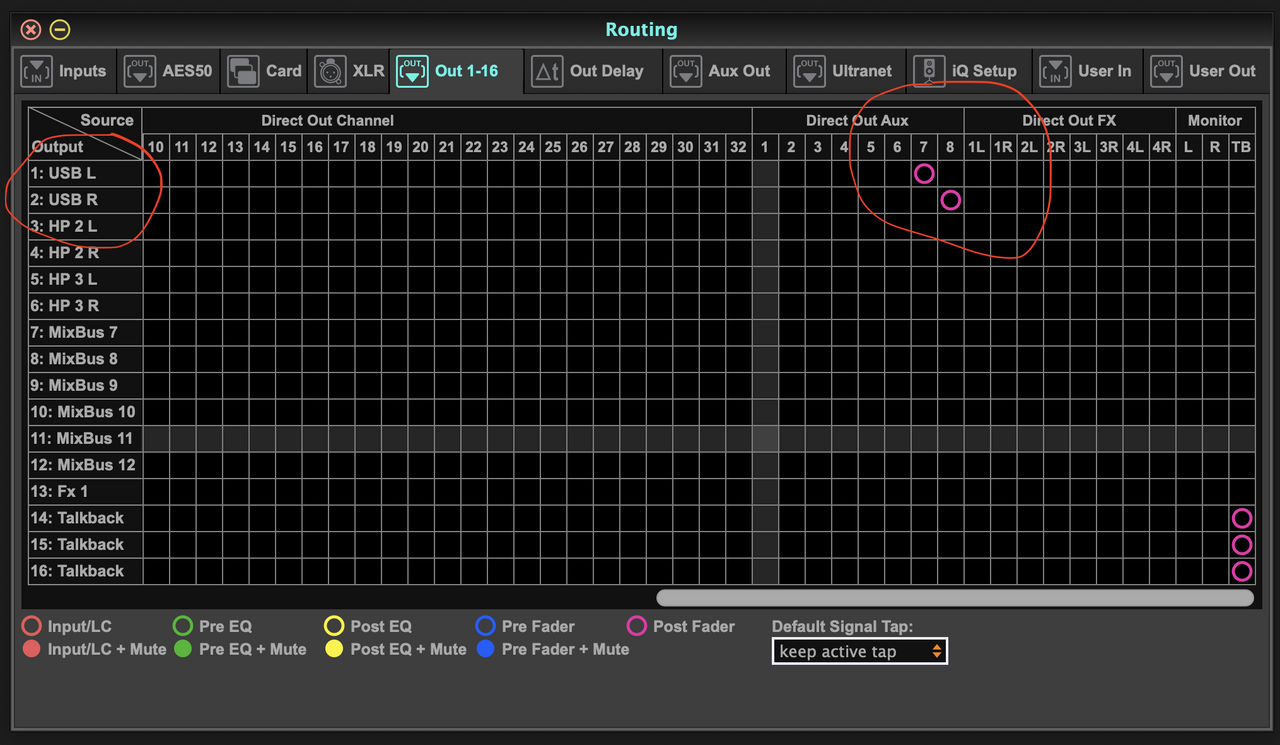Toggle the TB routing circle on output 16
The width and height of the screenshot is (1280, 745).
tap(1241, 571)
